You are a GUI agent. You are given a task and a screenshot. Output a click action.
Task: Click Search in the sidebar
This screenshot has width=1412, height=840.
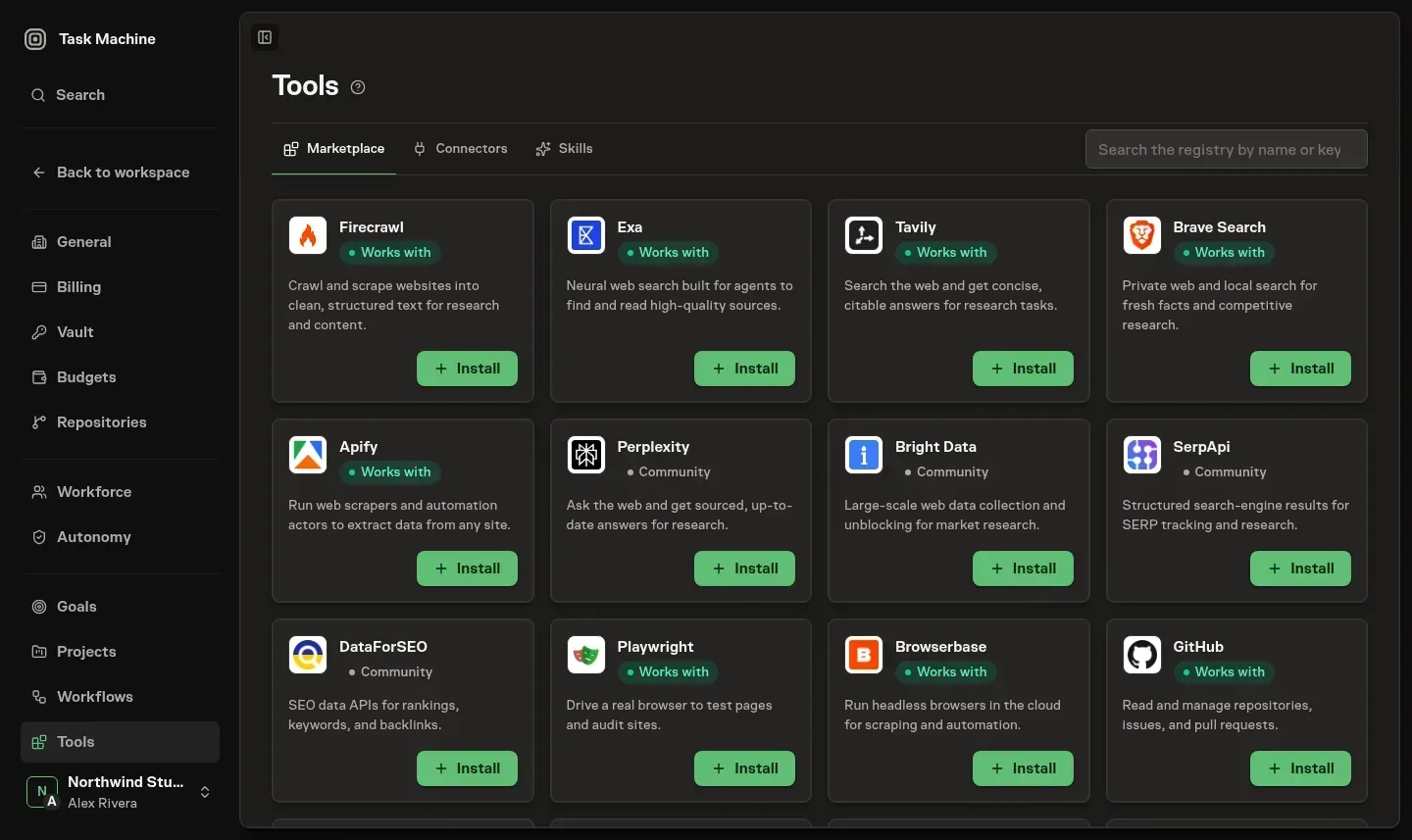coord(120,95)
